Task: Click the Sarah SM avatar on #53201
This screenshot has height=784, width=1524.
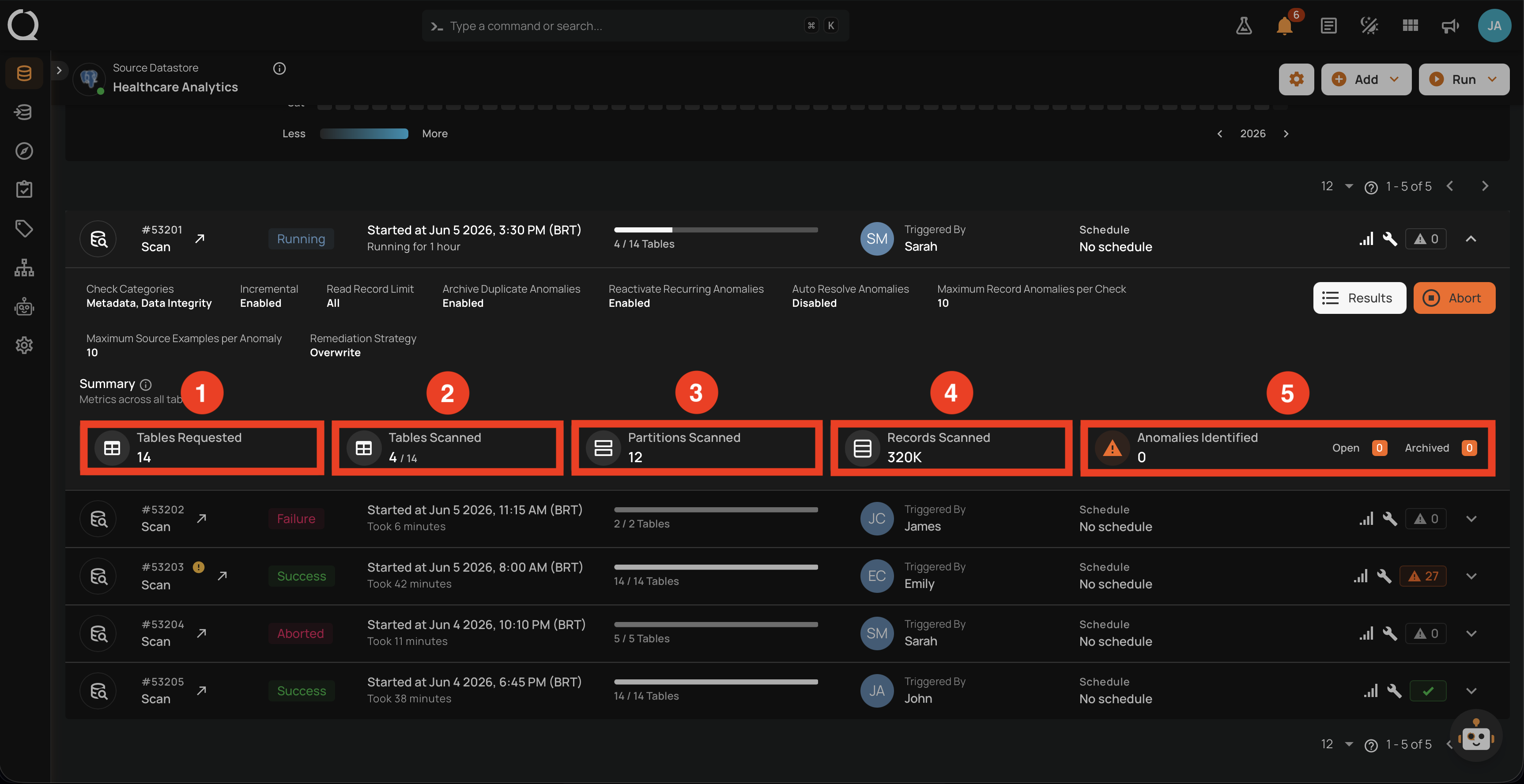Action: (877, 238)
